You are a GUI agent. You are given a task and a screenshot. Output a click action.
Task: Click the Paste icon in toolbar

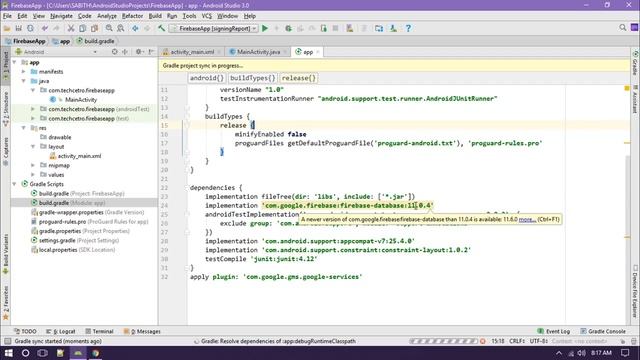coord(94,28)
